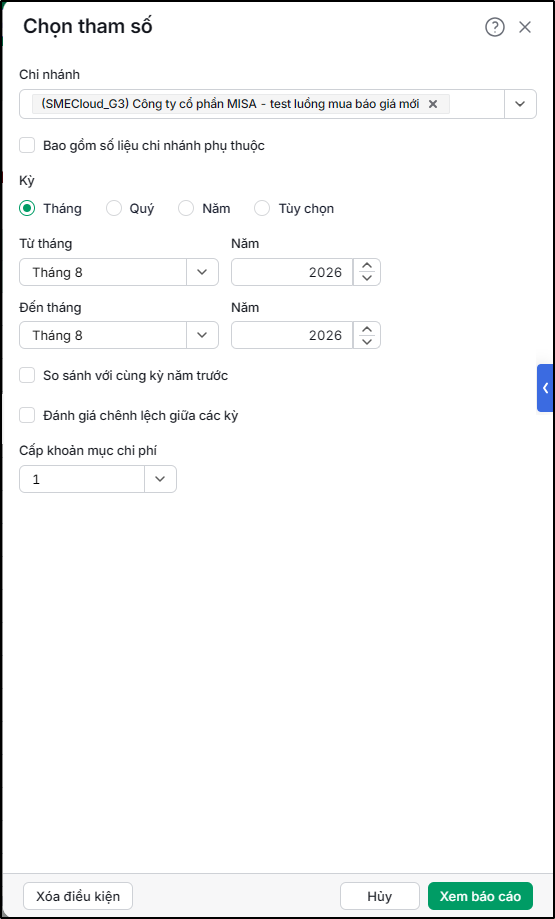Select the Tùy chọn period option

point(262,208)
